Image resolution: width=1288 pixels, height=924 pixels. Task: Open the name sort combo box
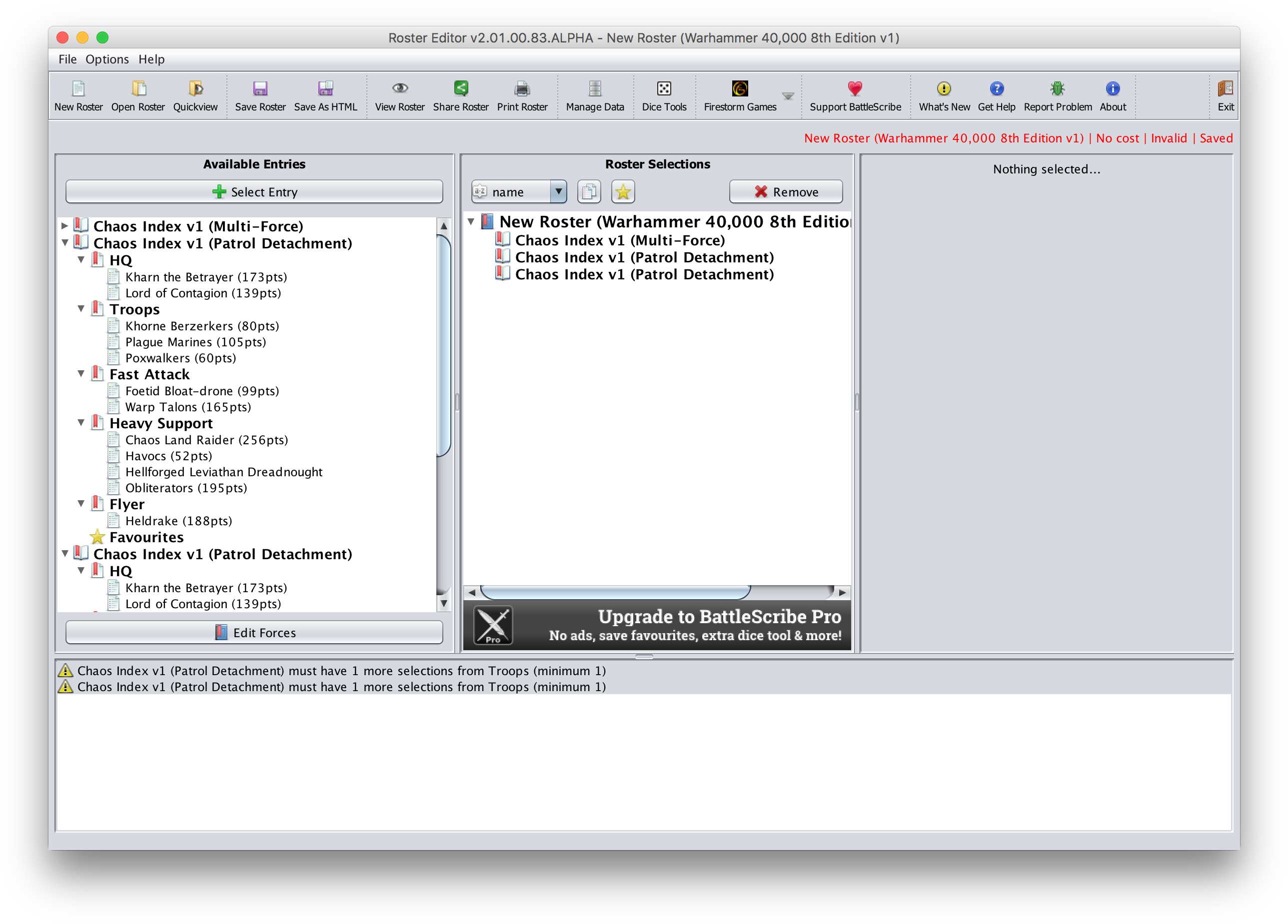tap(519, 192)
